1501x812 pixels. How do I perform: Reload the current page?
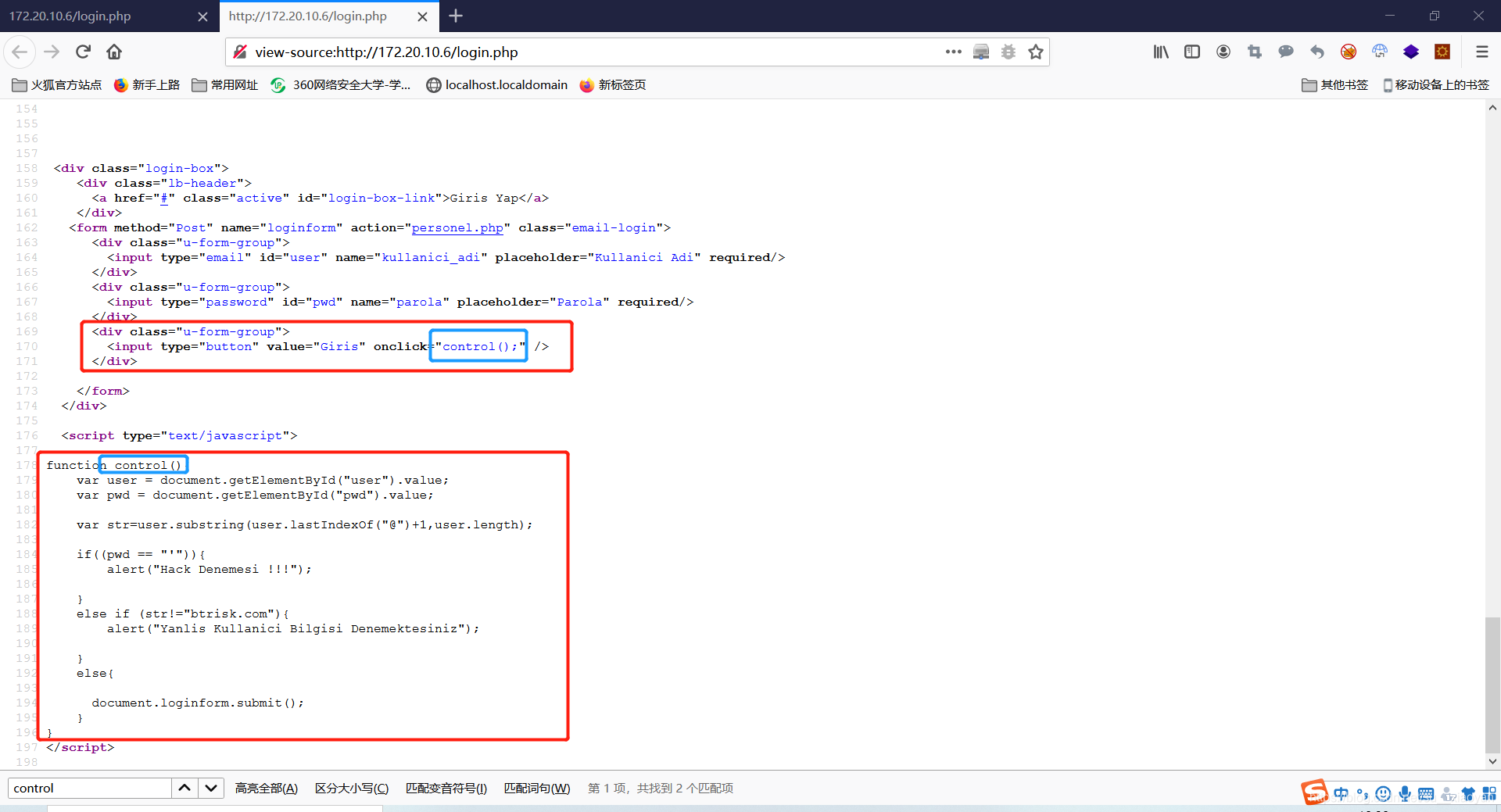[x=83, y=52]
